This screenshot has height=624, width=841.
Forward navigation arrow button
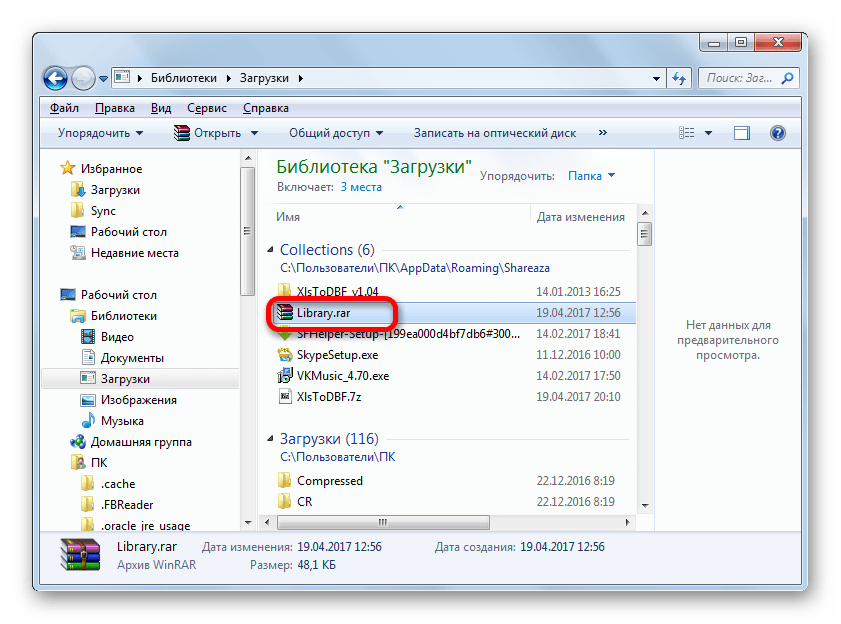[83, 79]
